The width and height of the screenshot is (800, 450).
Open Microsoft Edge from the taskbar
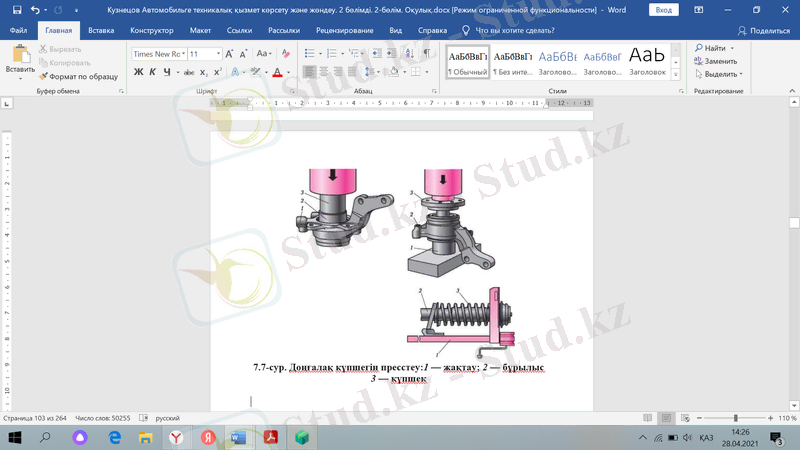114,438
